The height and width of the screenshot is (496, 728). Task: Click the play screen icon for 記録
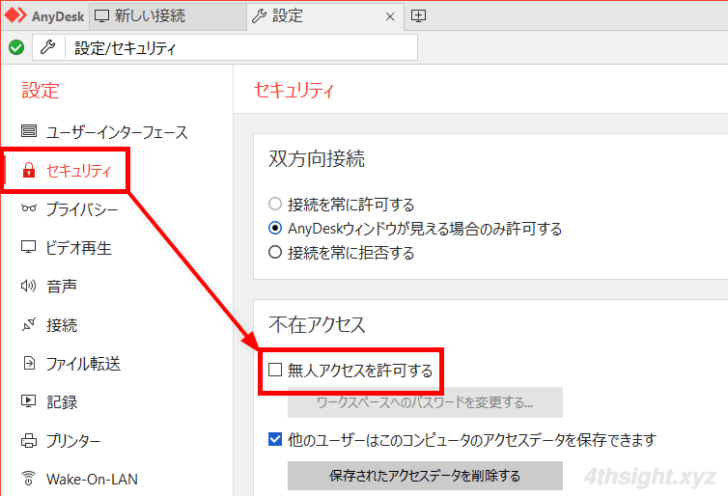point(28,401)
